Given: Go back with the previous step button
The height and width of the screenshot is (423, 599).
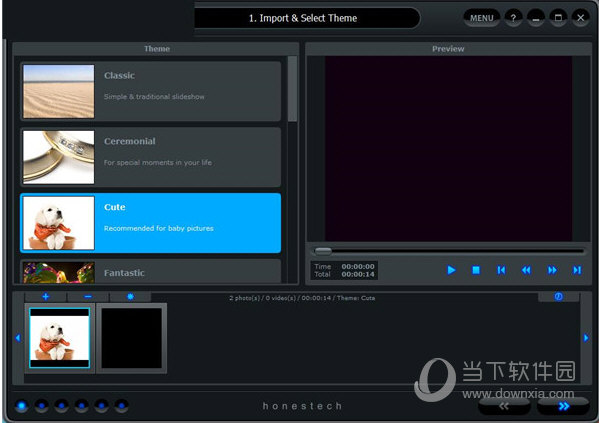Looking at the screenshot, I should [x=504, y=406].
